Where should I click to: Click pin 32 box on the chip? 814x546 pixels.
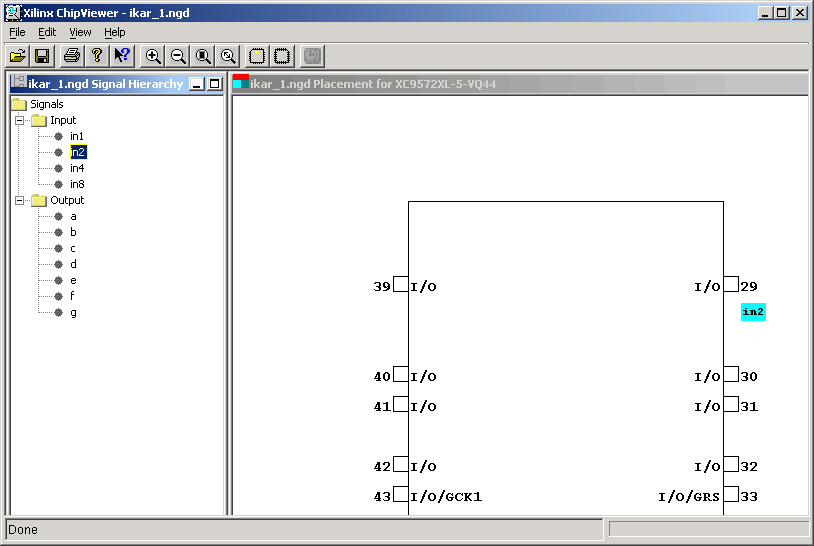coord(731,464)
